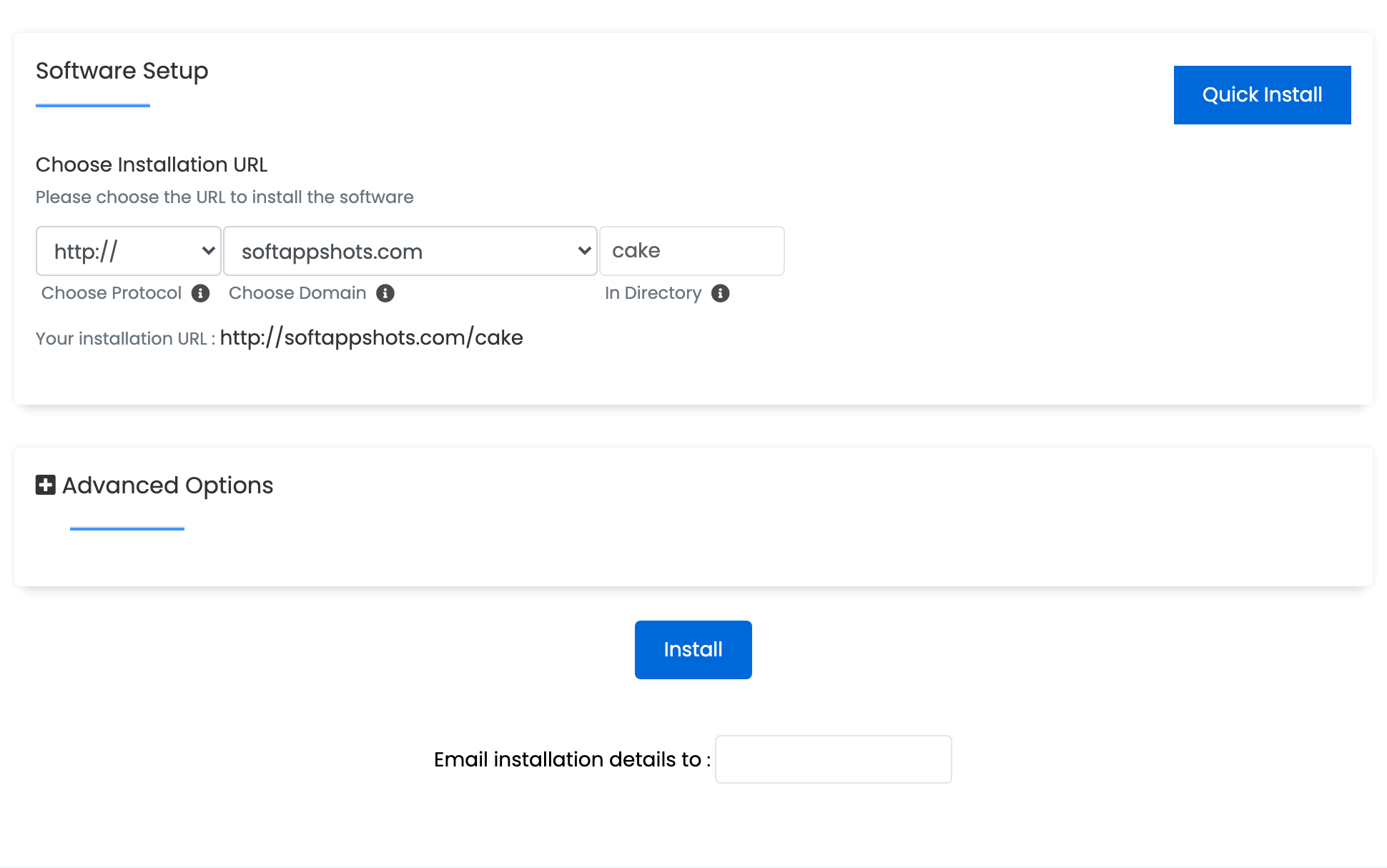
Task: Click the domain dropdown chevron arrow
Action: point(583,251)
